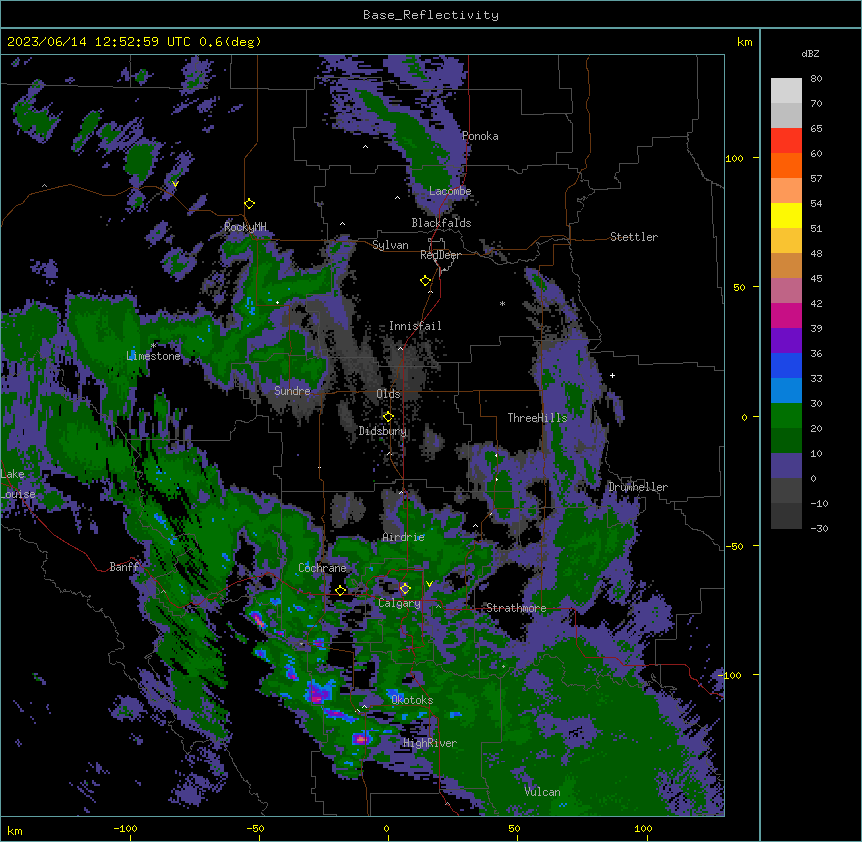
Task: Click the yellow V marker northeast of Calgary
Action: coord(429,584)
